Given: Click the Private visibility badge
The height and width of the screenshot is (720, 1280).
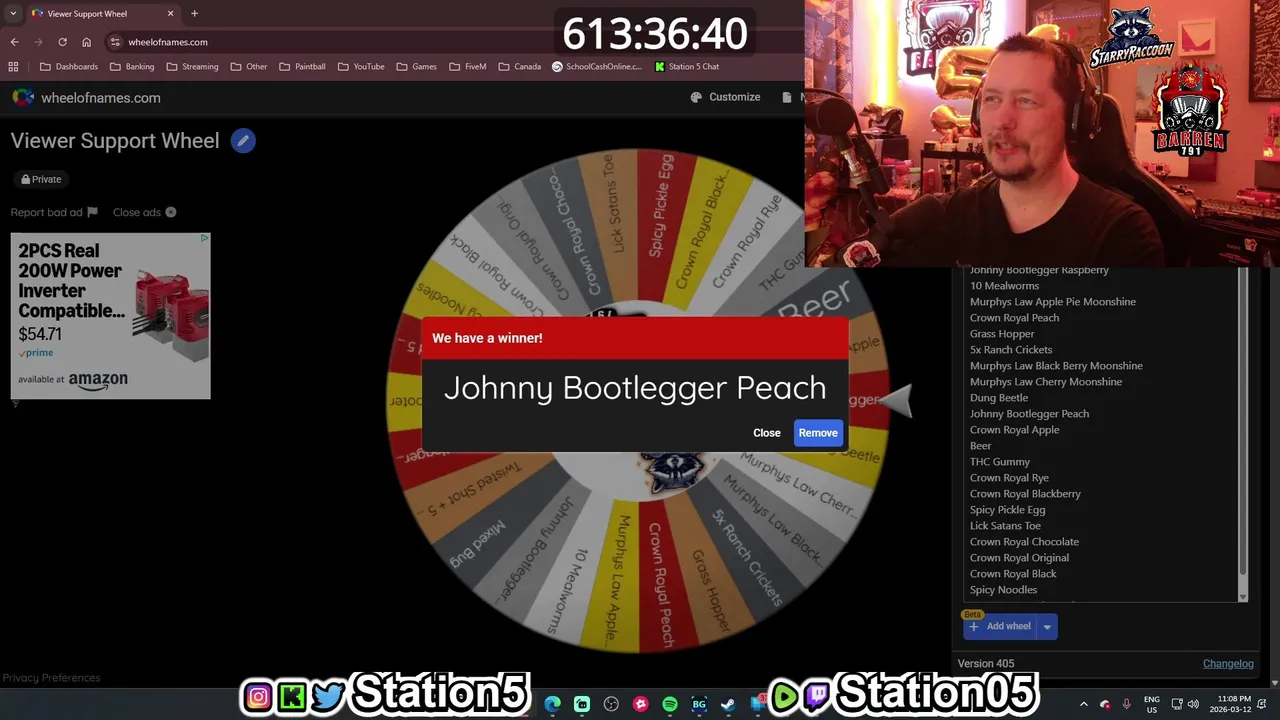Looking at the screenshot, I should click(x=41, y=179).
